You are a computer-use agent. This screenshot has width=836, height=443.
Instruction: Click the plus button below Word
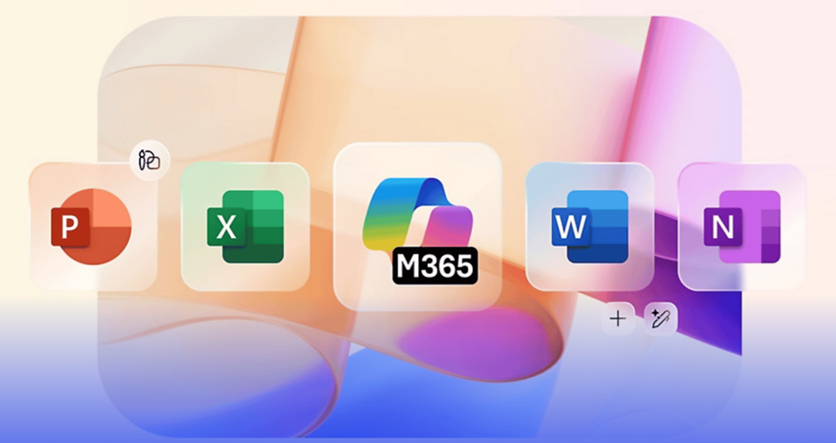tap(618, 319)
